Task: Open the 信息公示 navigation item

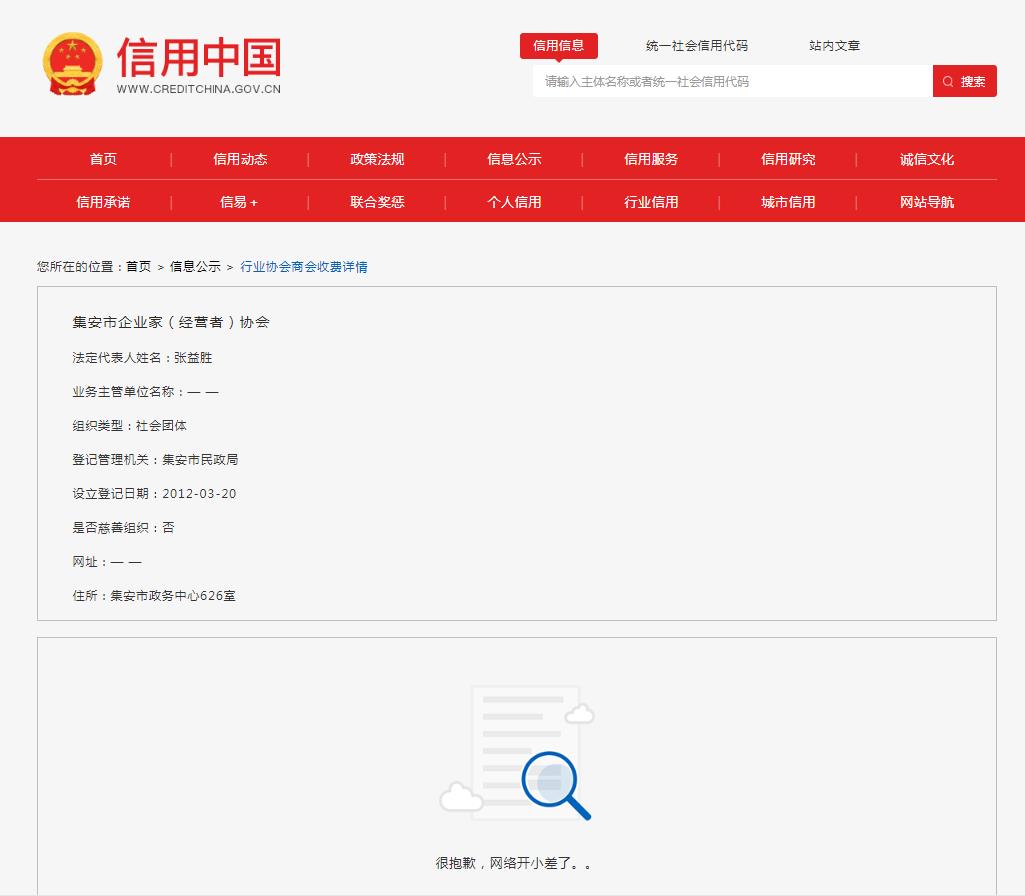Action: click(514, 159)
